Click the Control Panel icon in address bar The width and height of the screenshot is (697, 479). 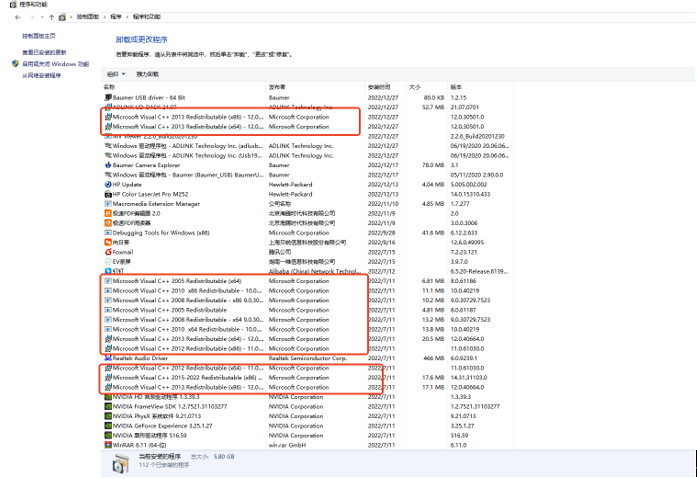[62, 17]
